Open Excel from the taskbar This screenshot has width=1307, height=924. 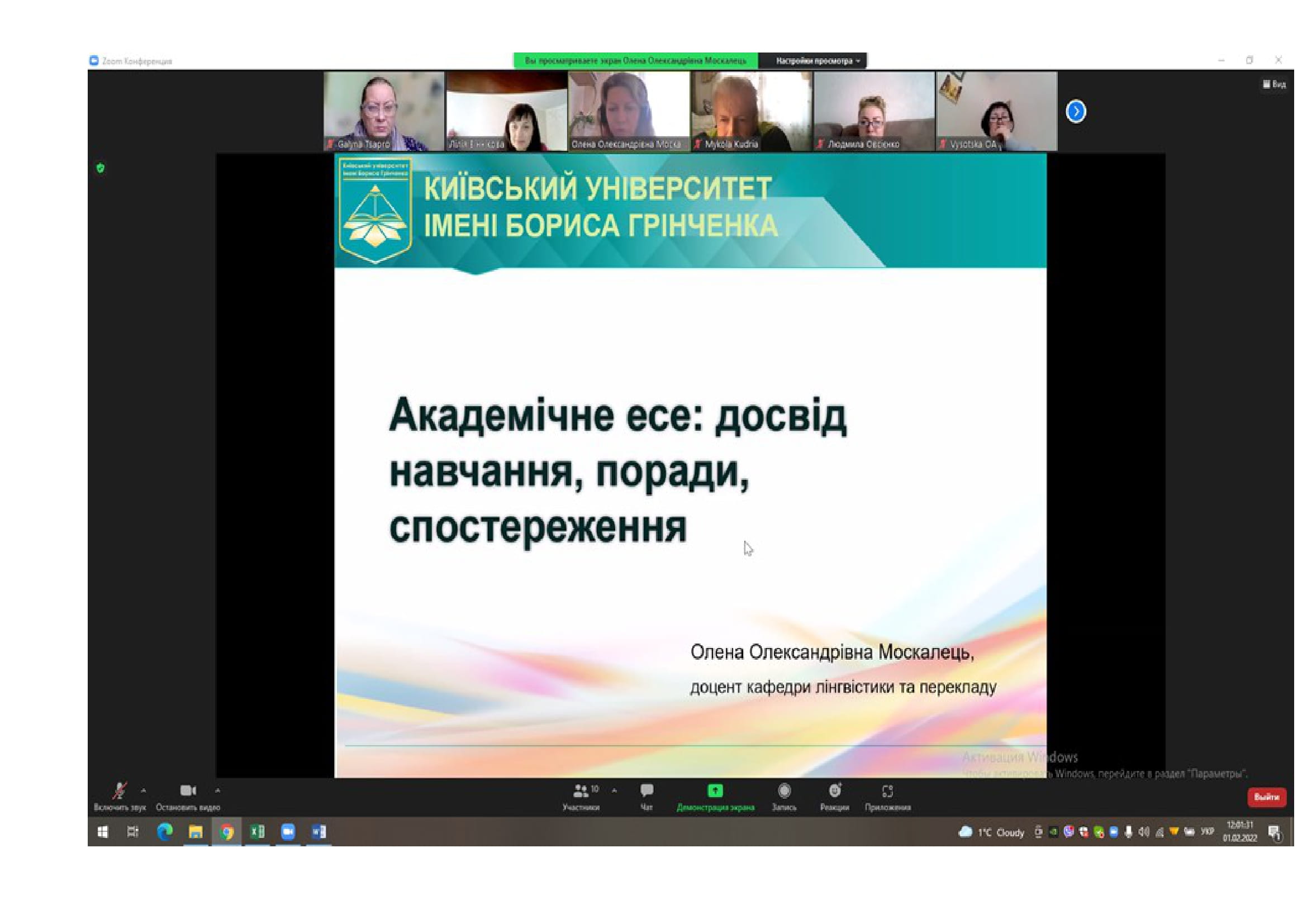point(257,832)
